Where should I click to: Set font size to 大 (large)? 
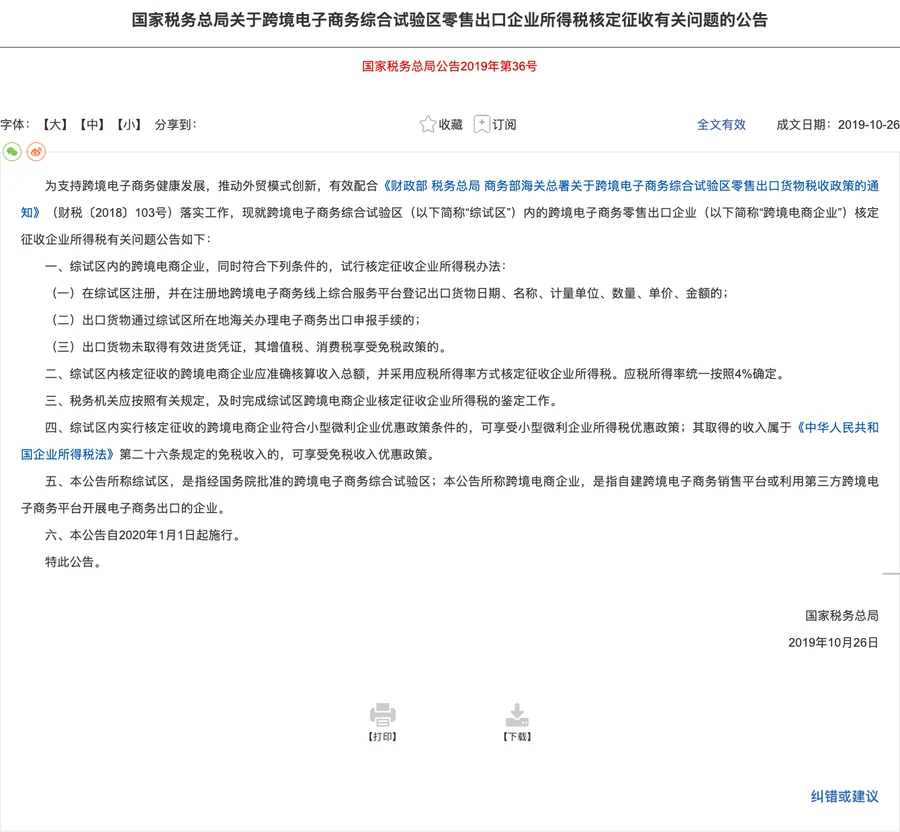55,125
